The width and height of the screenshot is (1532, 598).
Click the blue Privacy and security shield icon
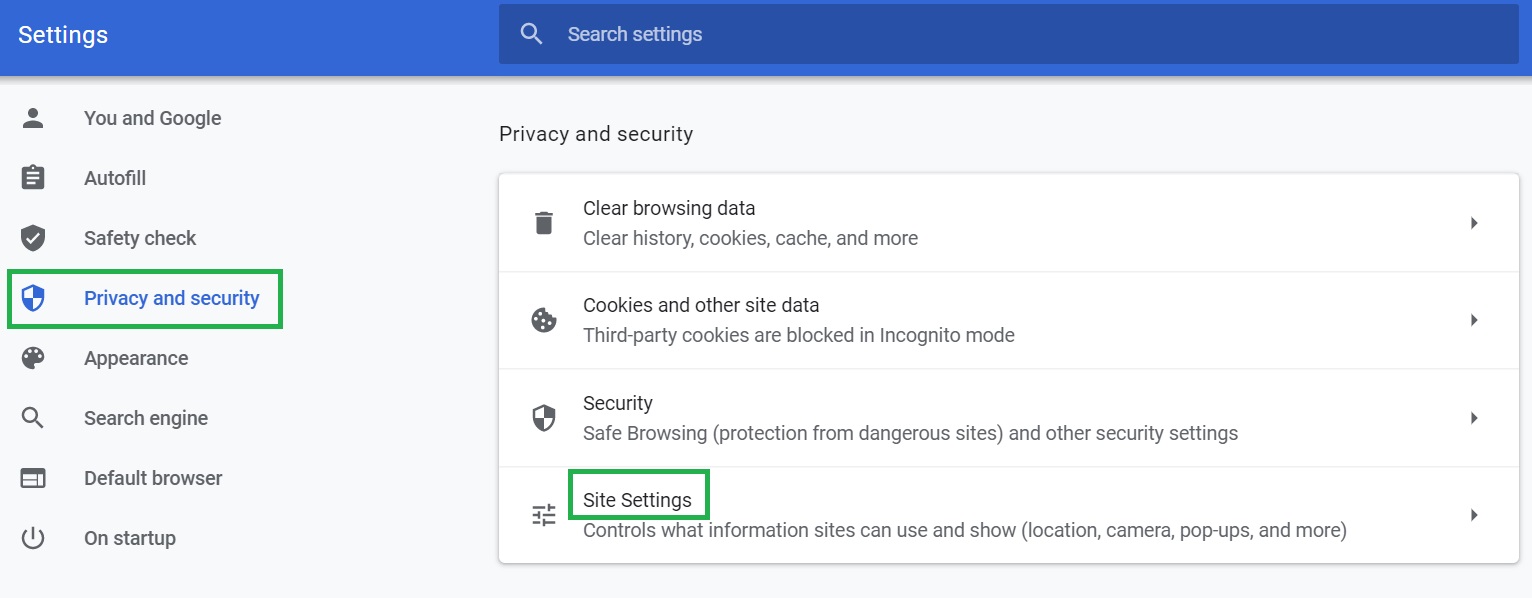(33, 298)
